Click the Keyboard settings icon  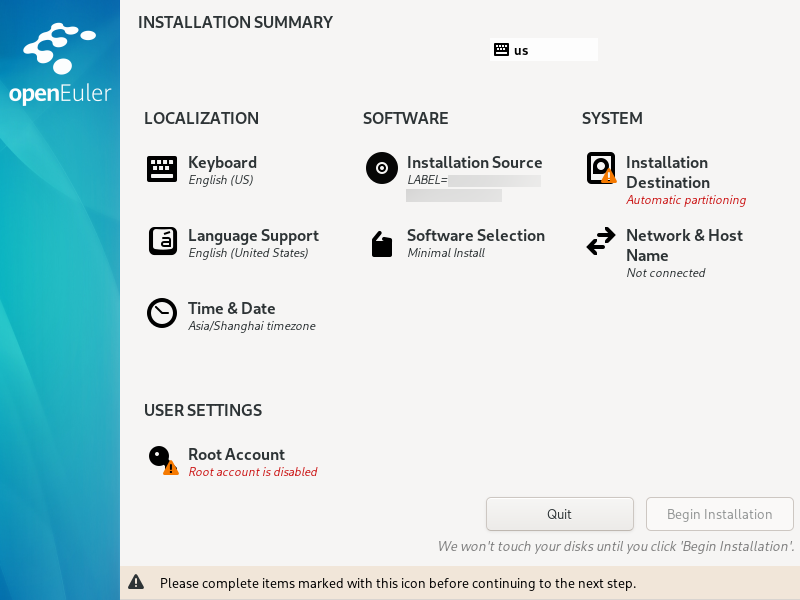[x=162, y=169]
